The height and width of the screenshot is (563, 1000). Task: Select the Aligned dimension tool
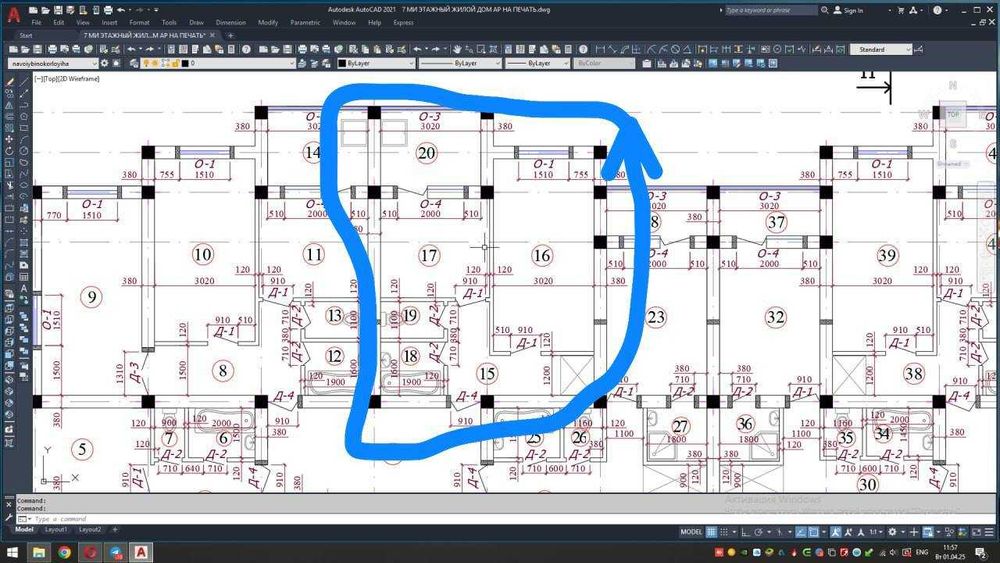(x=612, y=49)
